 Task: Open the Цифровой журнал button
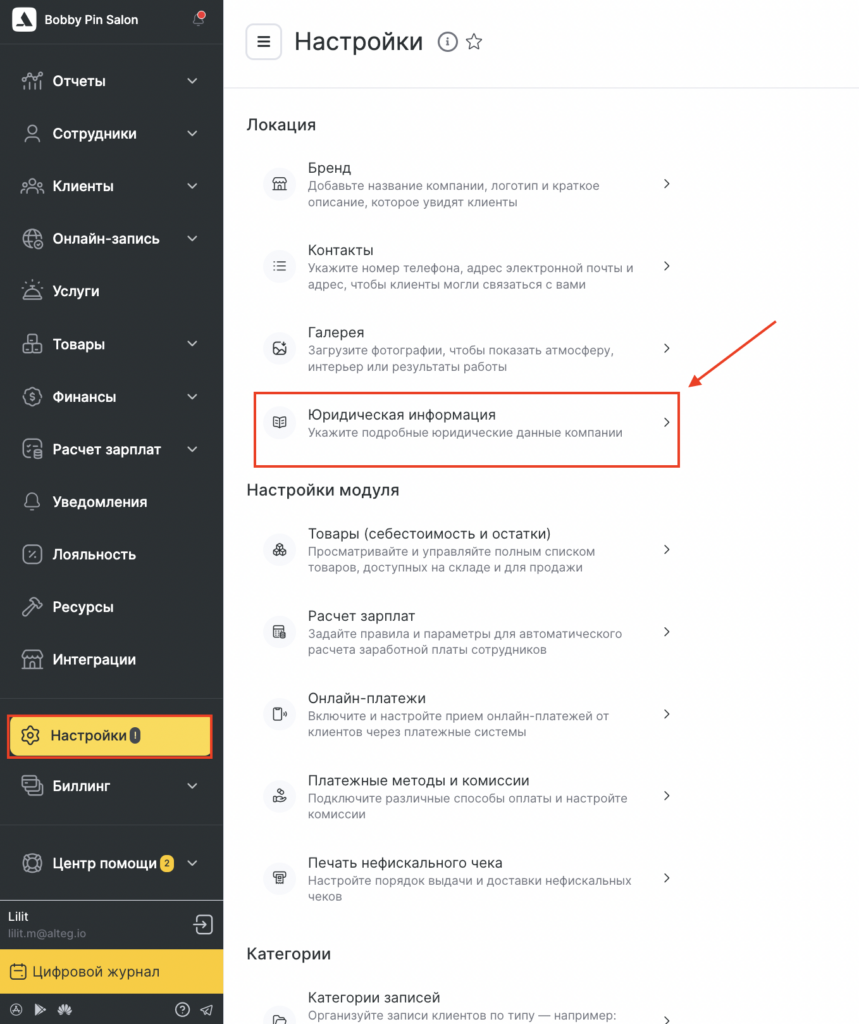coord(111,971)
